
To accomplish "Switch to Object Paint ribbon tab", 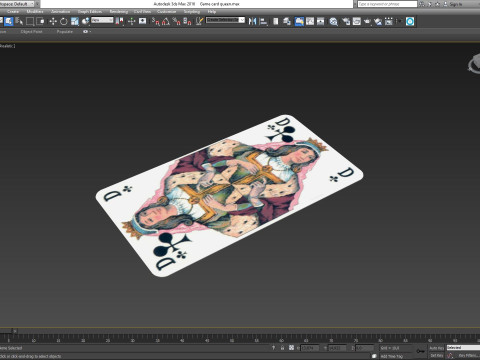I will [31, 32].
